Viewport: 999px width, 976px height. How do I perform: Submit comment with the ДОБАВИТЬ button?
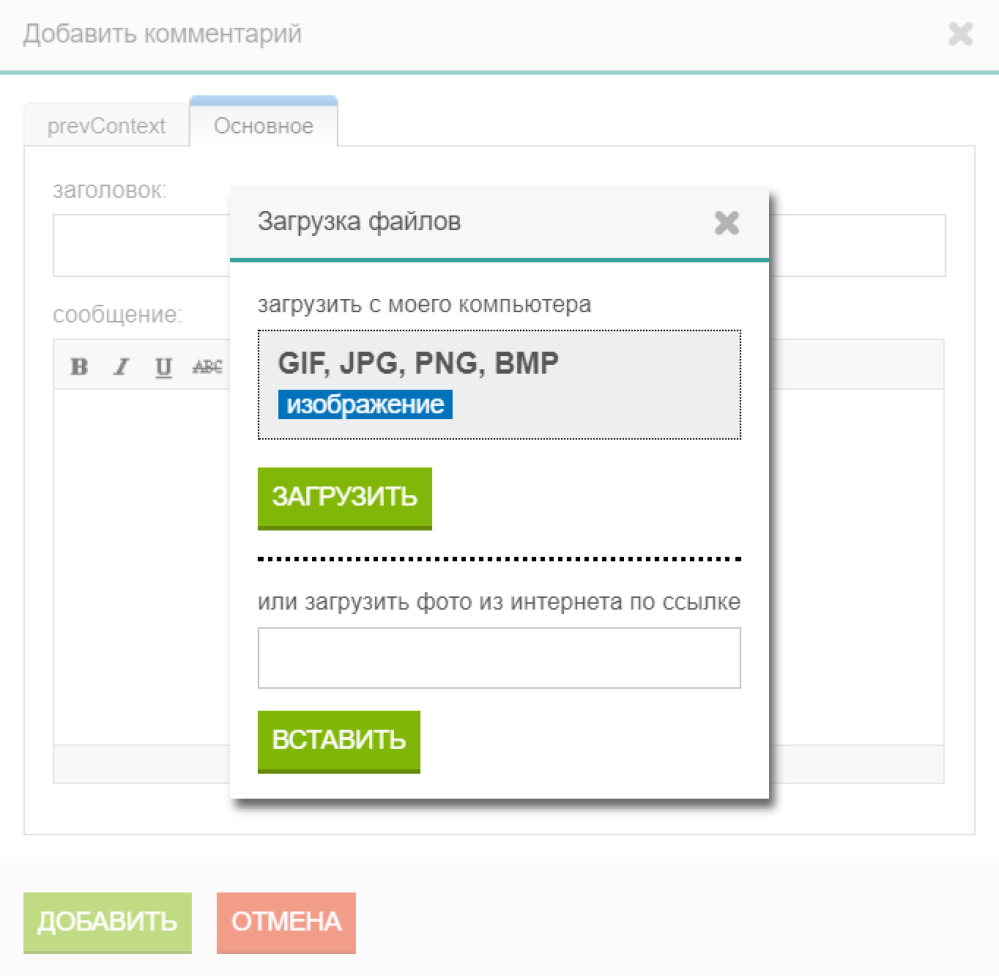click(107, 921)
